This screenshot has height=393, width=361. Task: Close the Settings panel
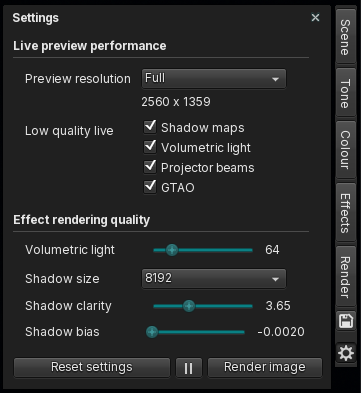point(315,17)
